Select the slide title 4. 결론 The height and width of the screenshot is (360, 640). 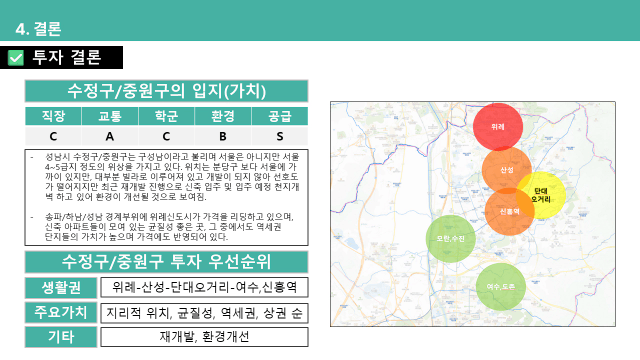coord(38,29)
